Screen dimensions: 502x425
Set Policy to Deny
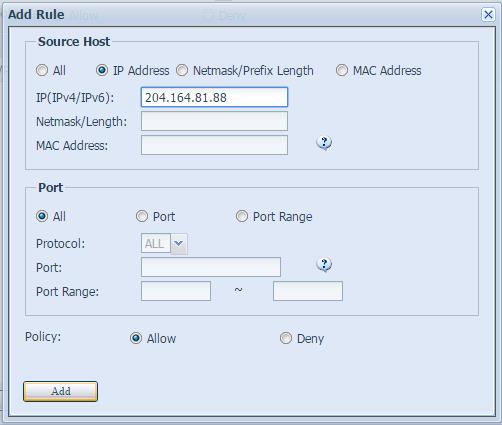286,338
